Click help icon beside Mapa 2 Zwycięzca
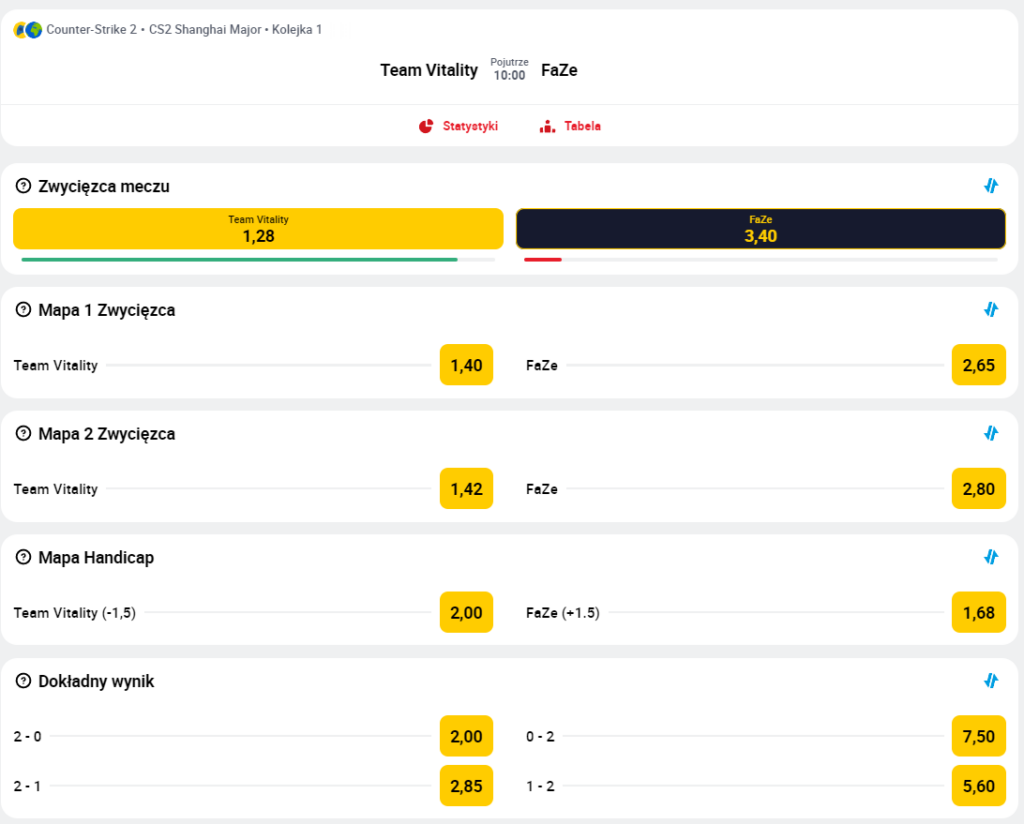The height and width of the screenshot is (824, 1024). click(24, 434)
